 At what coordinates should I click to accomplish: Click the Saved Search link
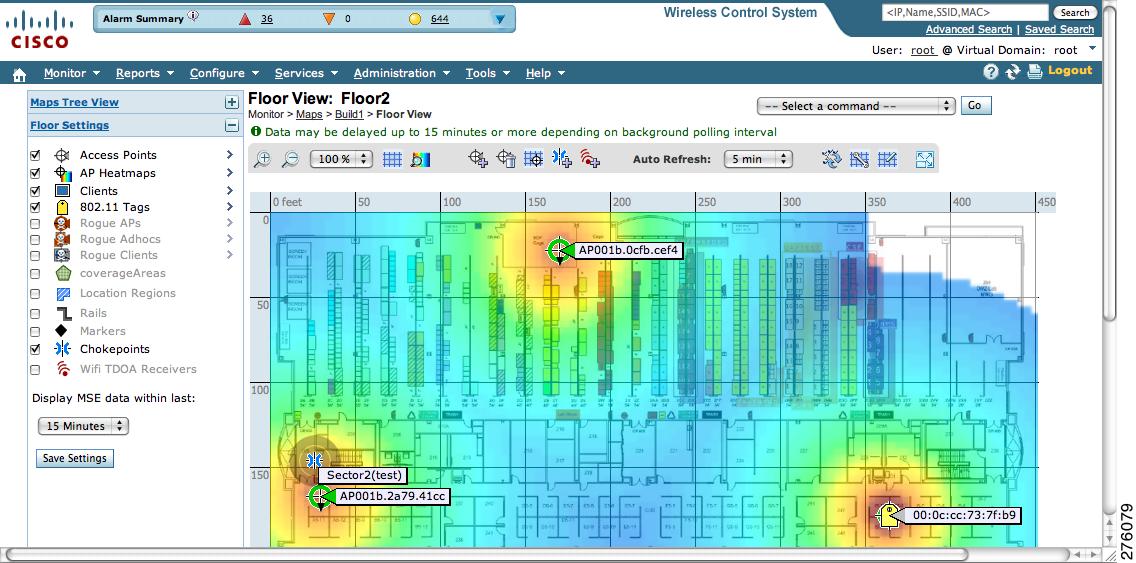tap(1059, 30)
